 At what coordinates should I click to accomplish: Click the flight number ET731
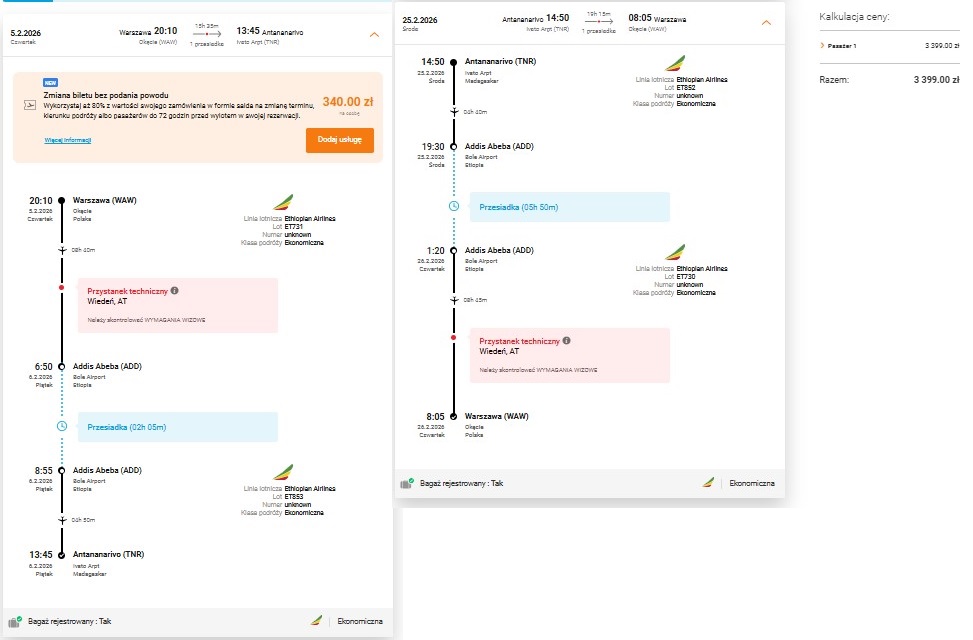pyautogui.click(x=294, y=227)
